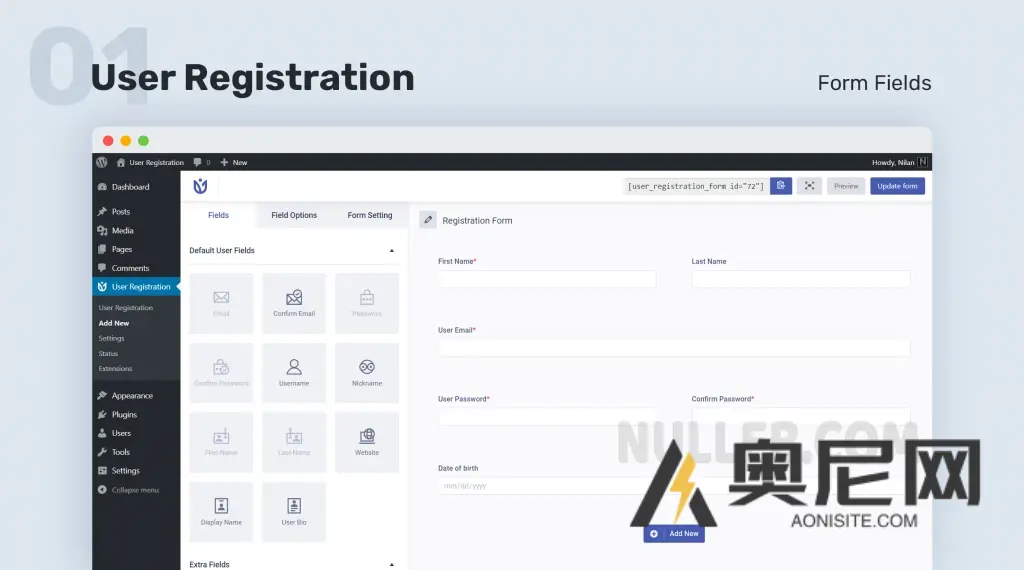Click the First Name input field
The height and width of the screenshot is (570, 1024).
coord(547,279)
